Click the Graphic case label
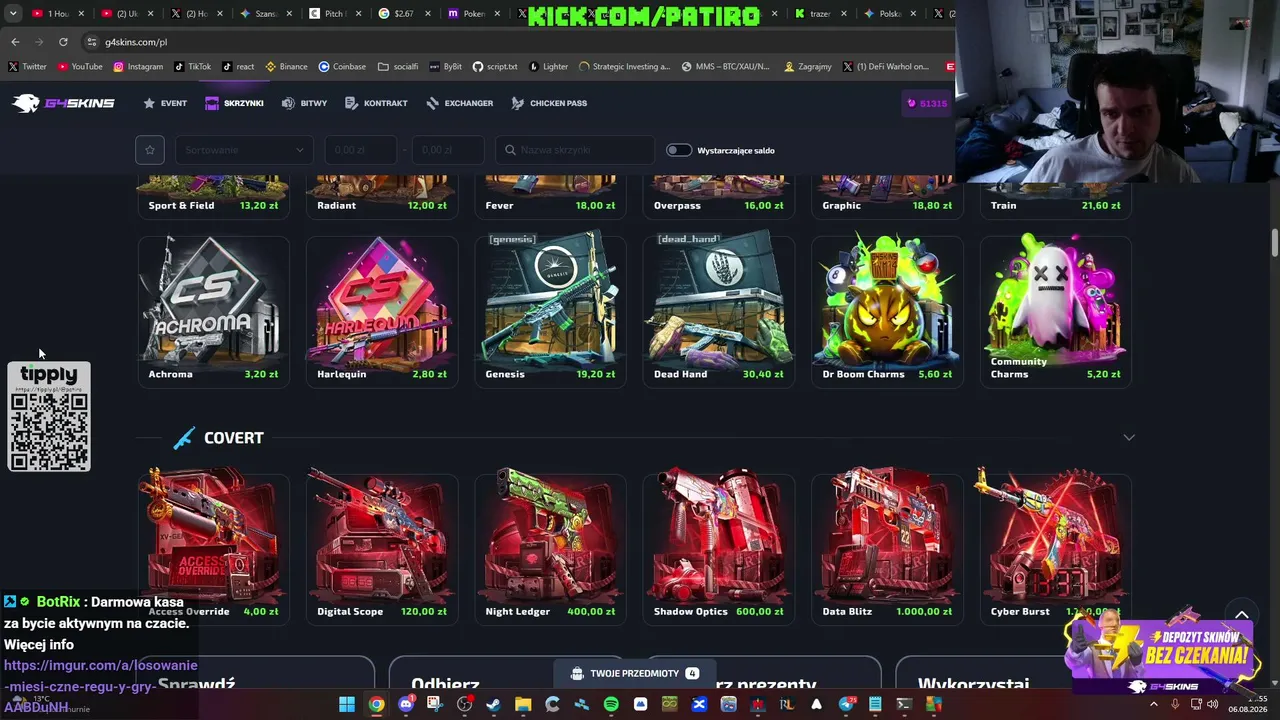 [x=841, y=205]
